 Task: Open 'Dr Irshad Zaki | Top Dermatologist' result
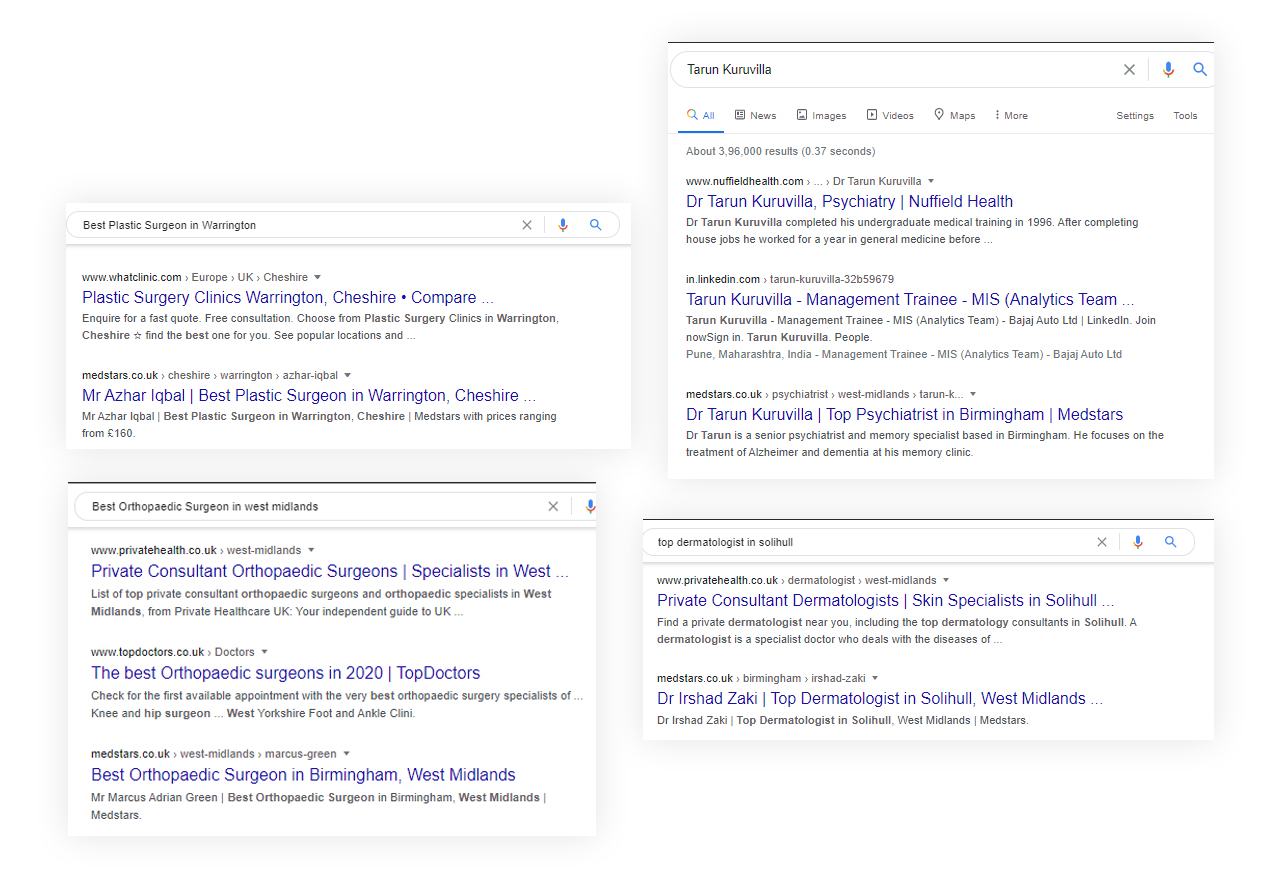pos(880,698)
